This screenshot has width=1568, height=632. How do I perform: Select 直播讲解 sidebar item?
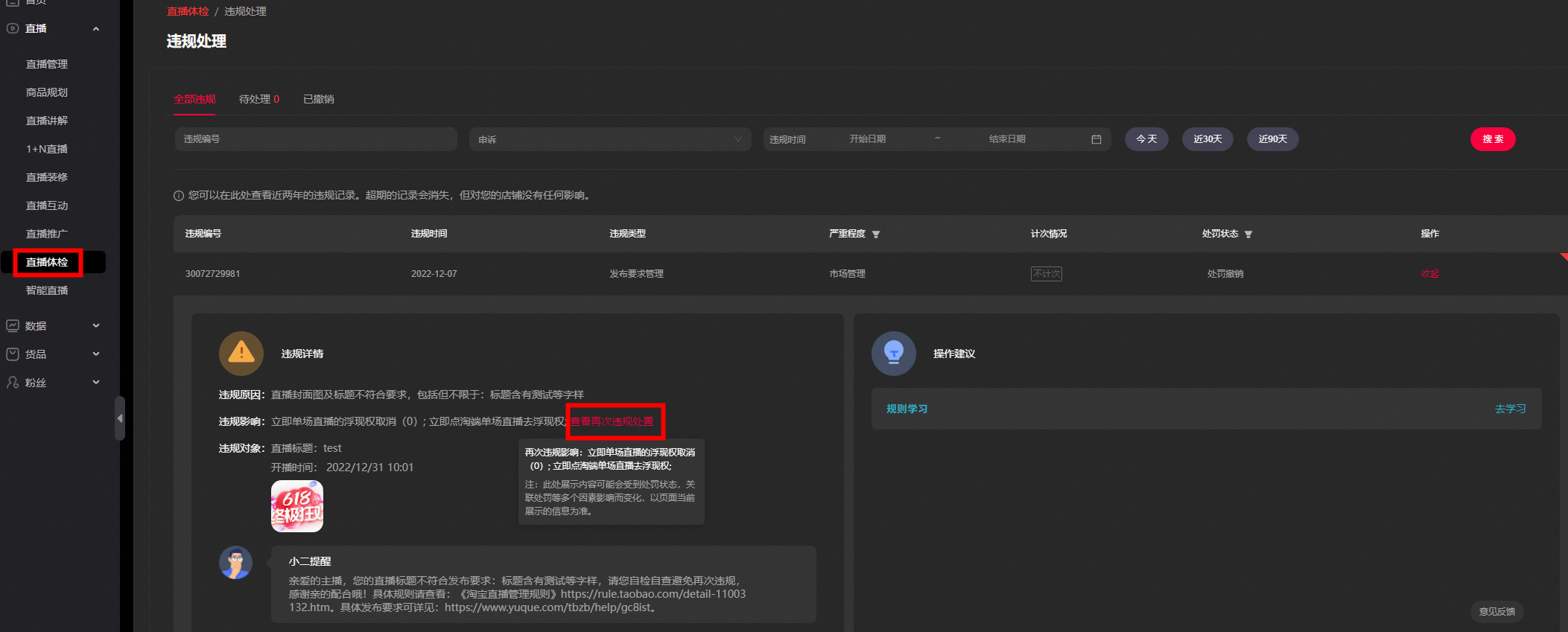point(47,121)
